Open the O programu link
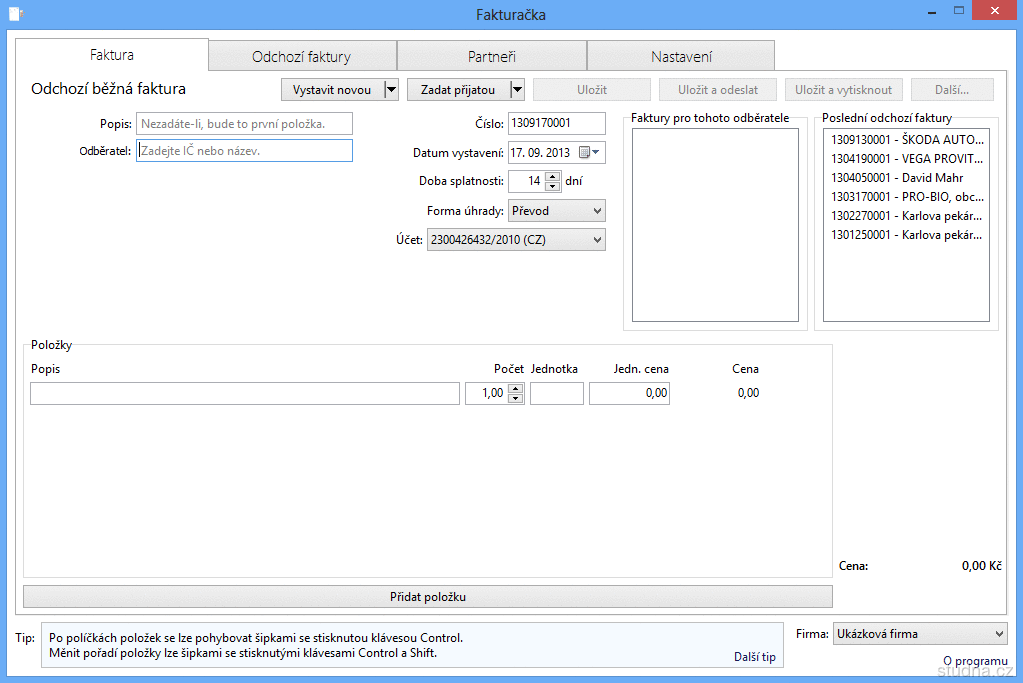 [975, 661]
